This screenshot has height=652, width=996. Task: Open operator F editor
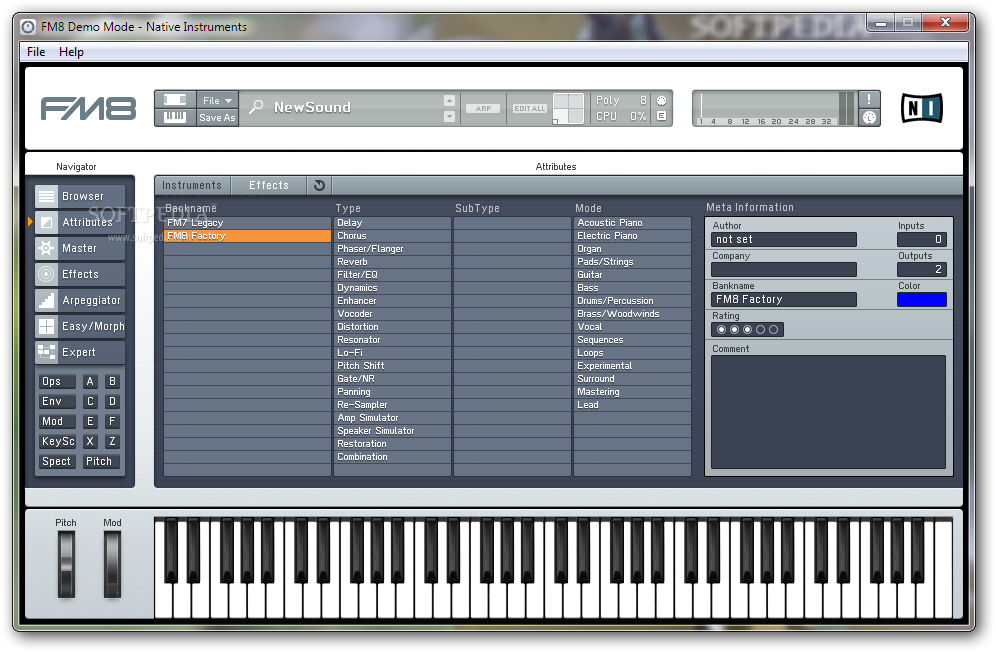click(112, 421)
